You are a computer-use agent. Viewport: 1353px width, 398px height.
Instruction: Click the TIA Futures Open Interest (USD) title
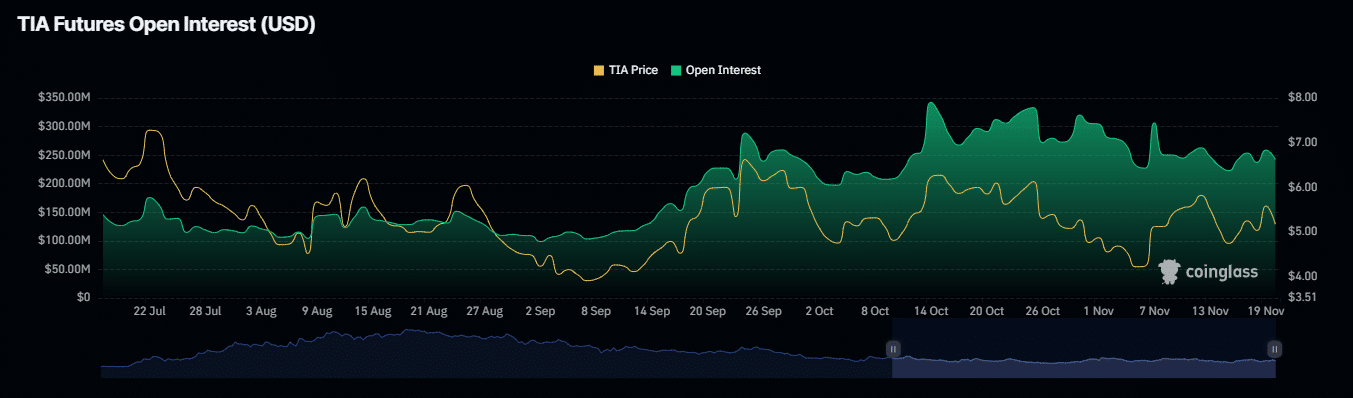[x=167, y=26]
